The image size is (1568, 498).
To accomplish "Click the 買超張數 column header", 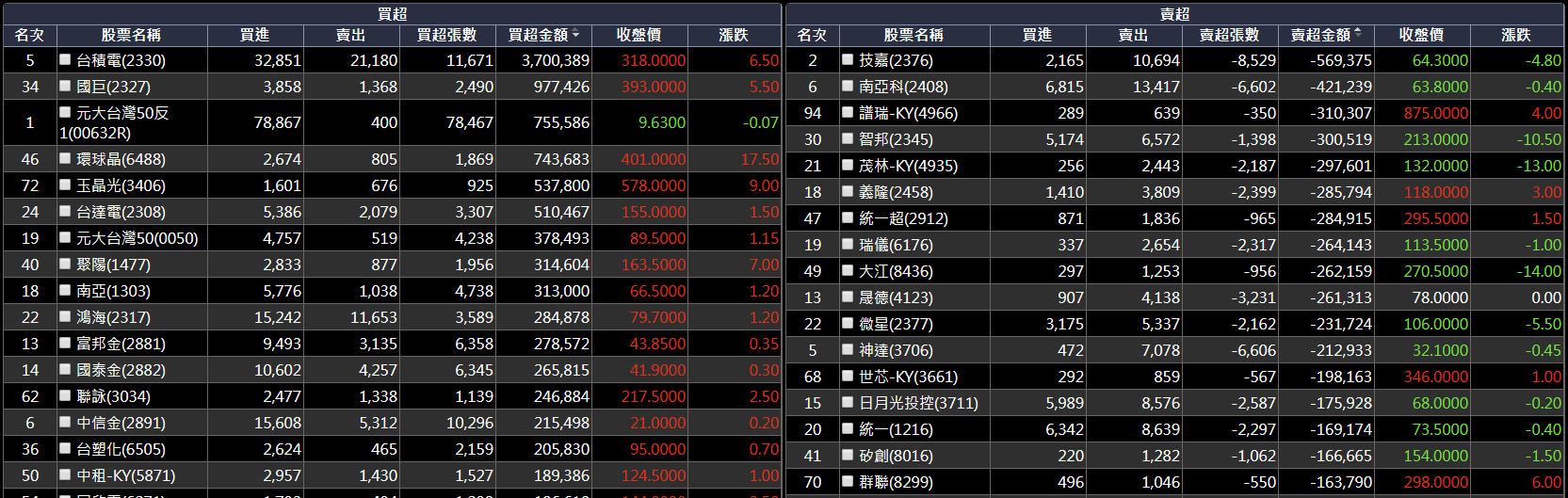I will (447, 35).
